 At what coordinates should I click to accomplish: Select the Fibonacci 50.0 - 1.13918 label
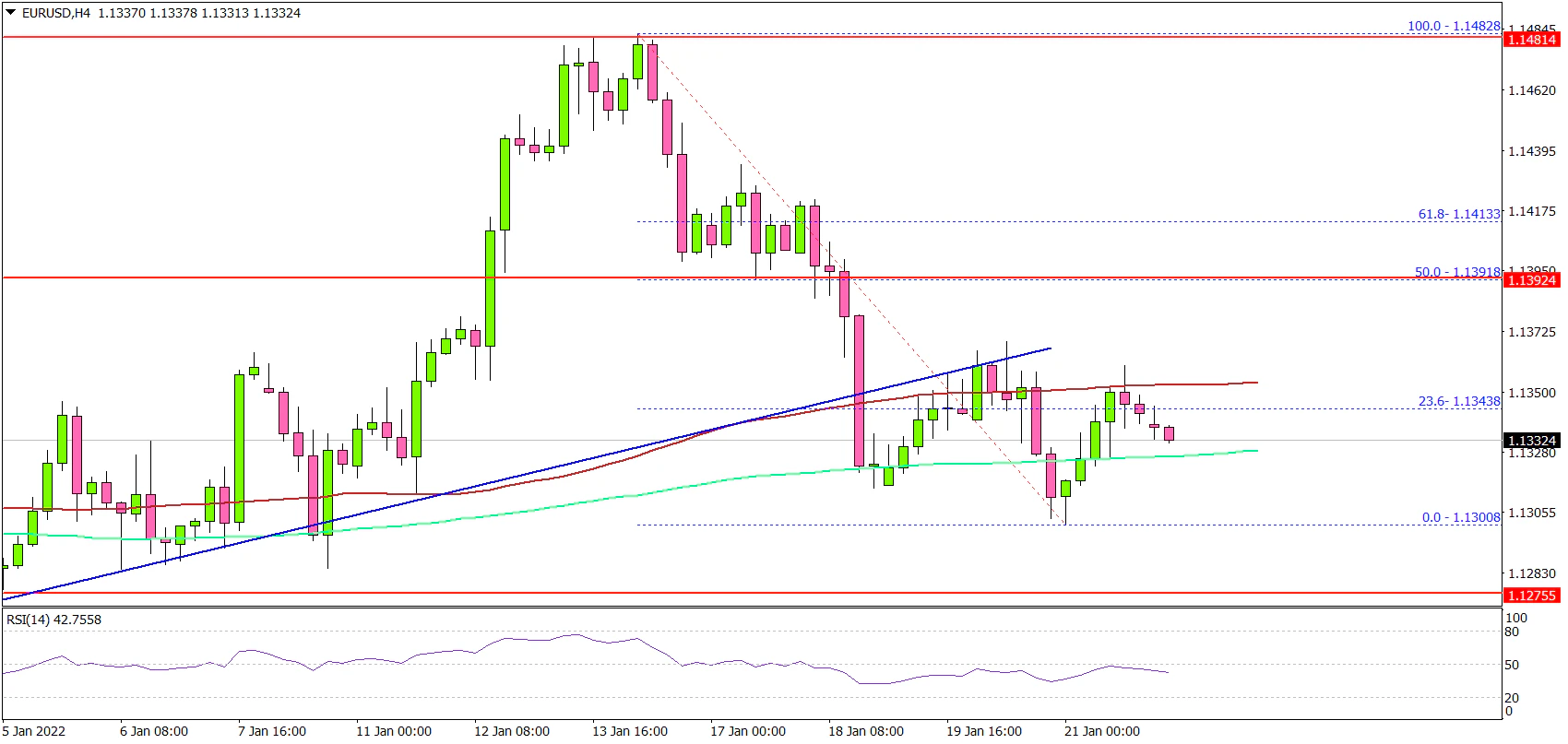pos(1457,272)
